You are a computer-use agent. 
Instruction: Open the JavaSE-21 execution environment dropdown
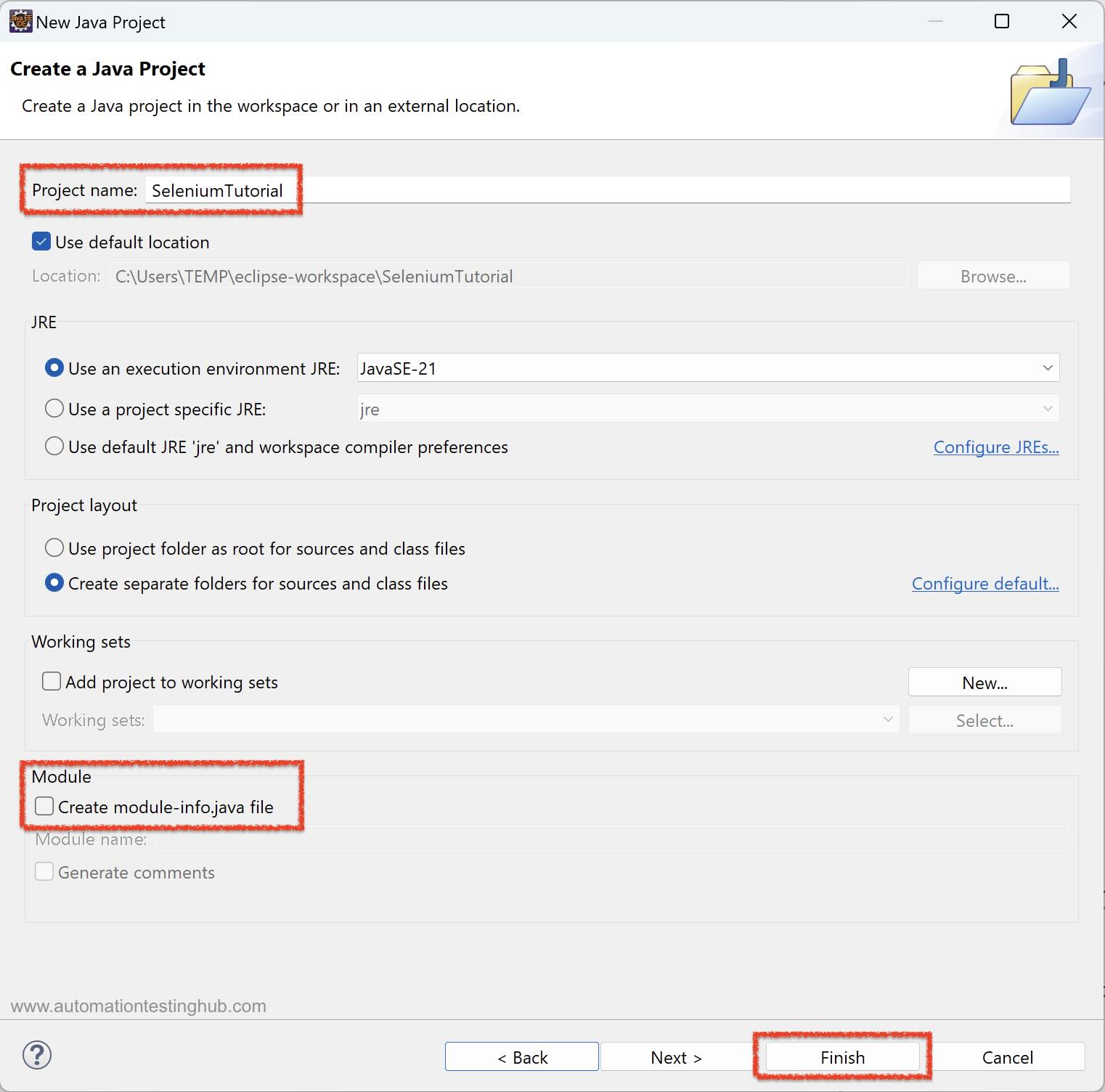click(x=708, y=368)
